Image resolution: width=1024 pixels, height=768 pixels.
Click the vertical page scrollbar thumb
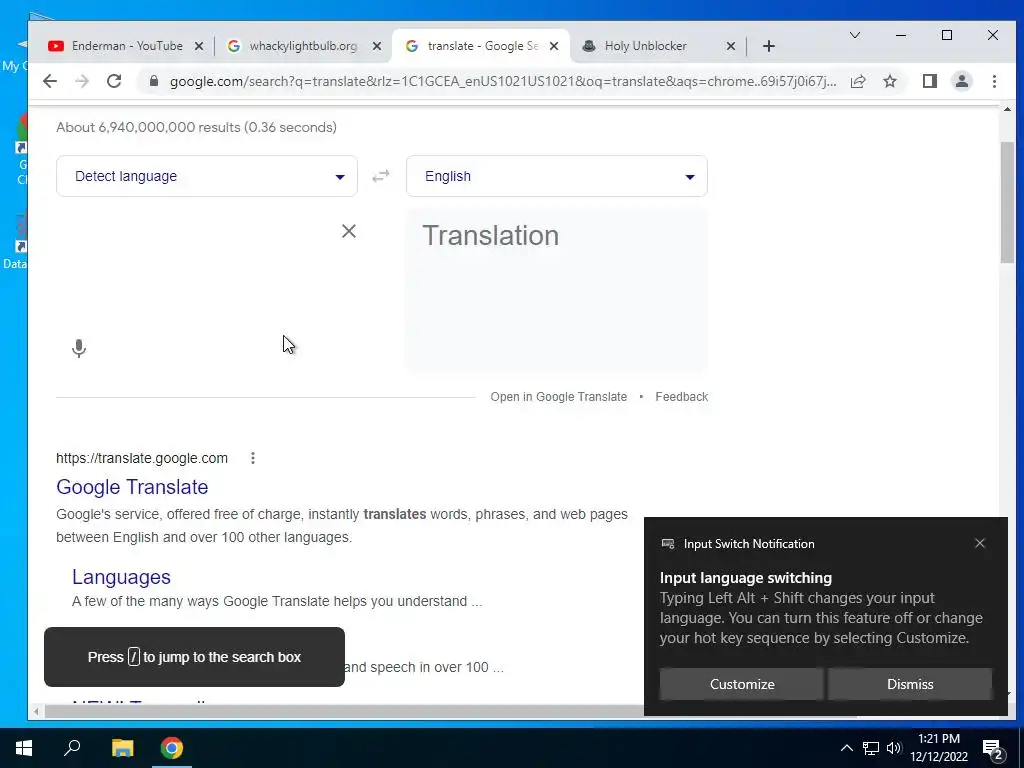click(1006, 202)
